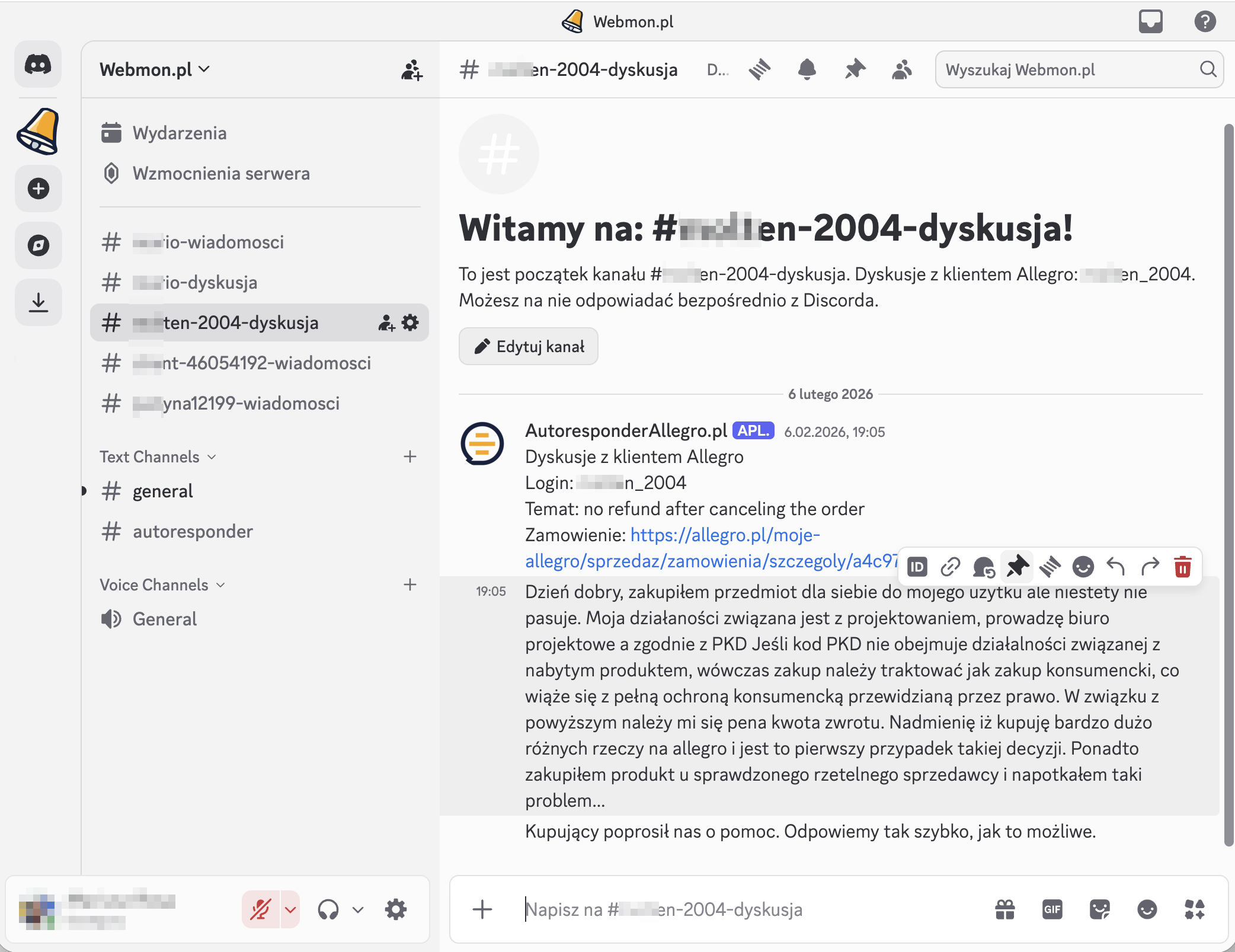Select the general text channel

point(162,491)
